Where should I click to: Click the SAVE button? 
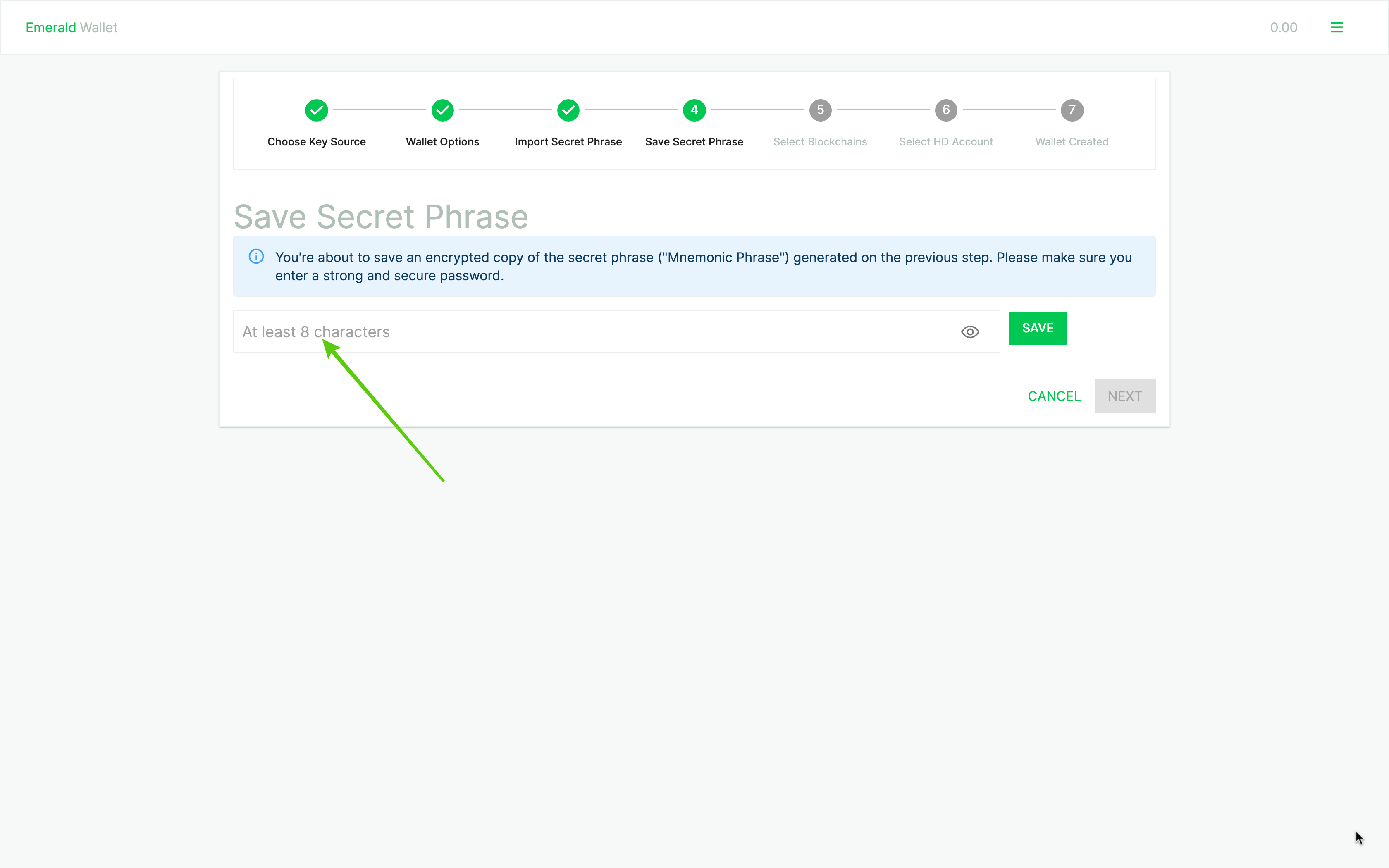1037,328
